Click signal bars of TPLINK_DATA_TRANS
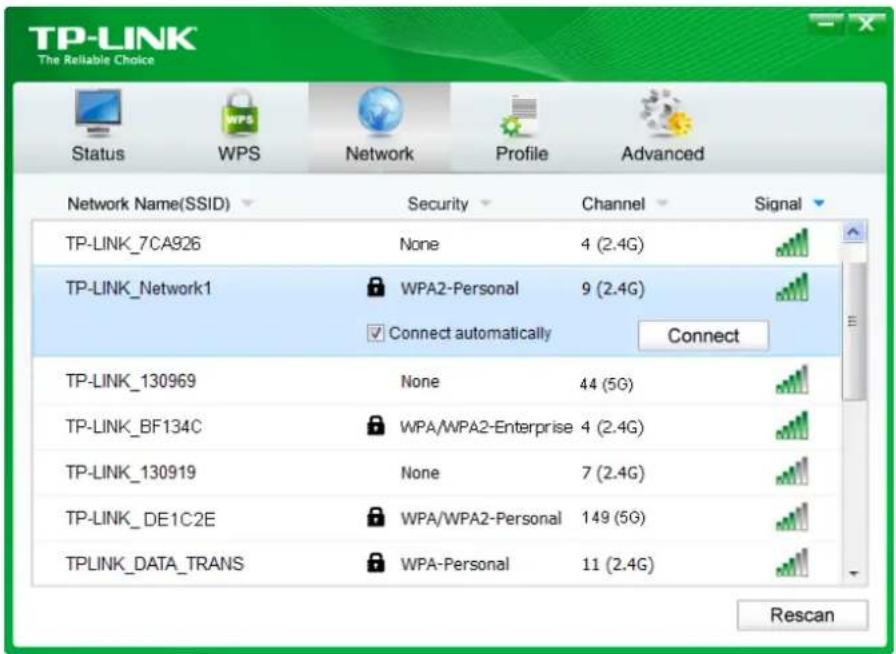The image size is (896, 654). click(x=792, y=563)
